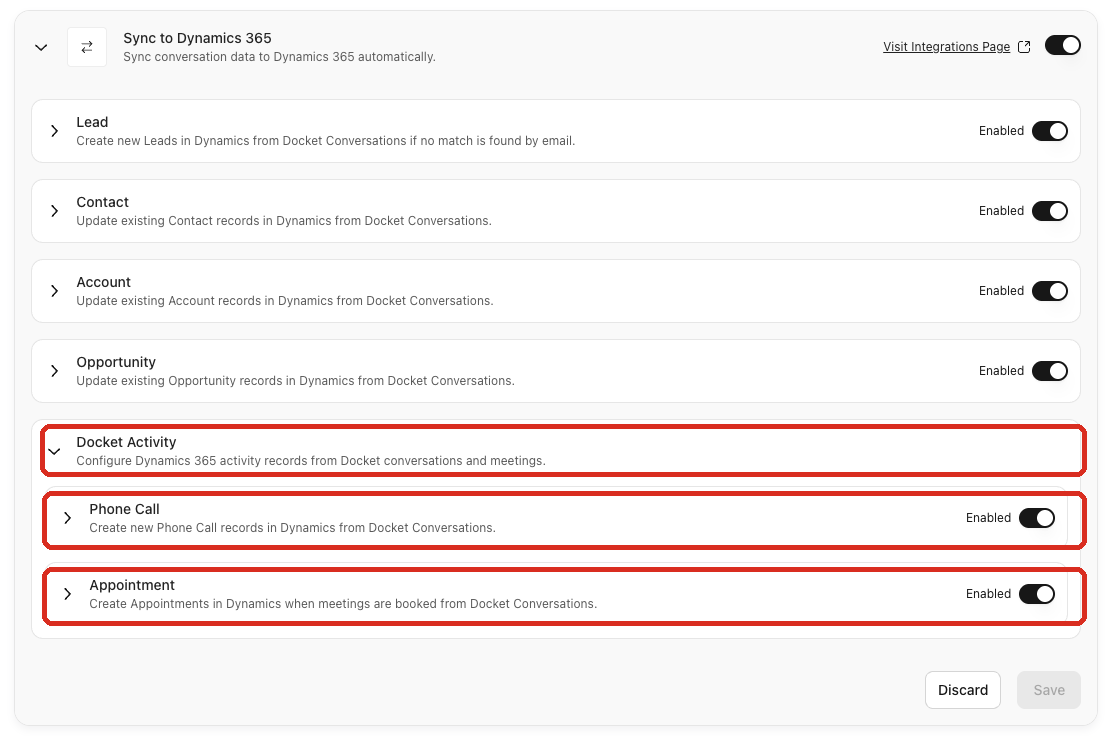Click the Sync to Dynamics 365 heading
This screenshot has width=1109, height=736.
pos(197,38)
